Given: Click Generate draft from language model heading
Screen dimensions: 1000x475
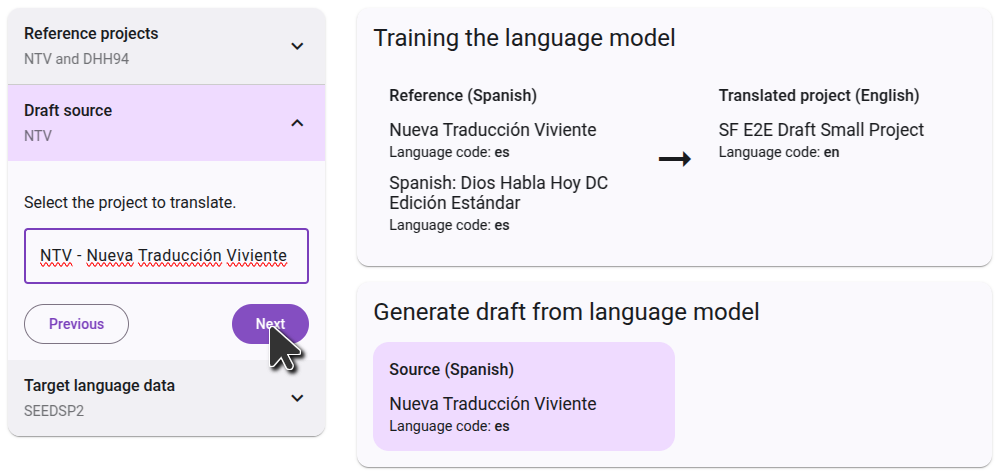Looking at the screenshot, I should [x=566, y=312].
